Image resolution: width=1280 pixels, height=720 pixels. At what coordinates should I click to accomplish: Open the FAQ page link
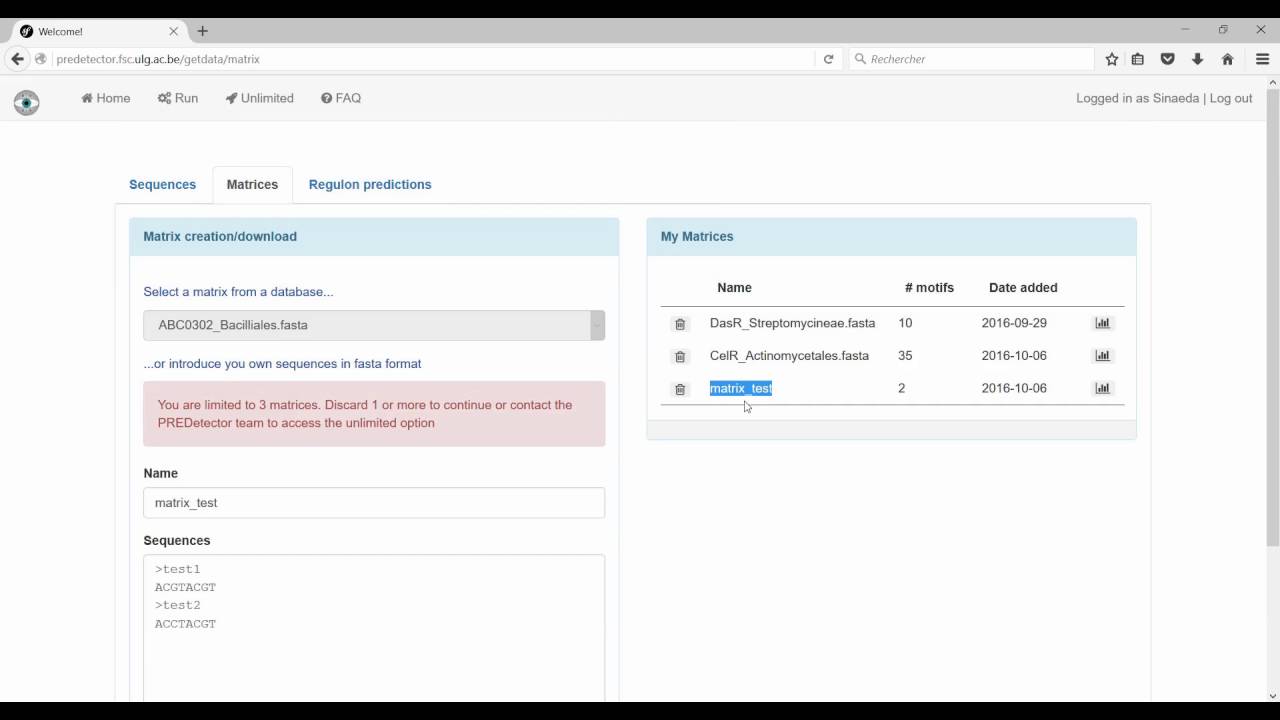click(341, 98)
